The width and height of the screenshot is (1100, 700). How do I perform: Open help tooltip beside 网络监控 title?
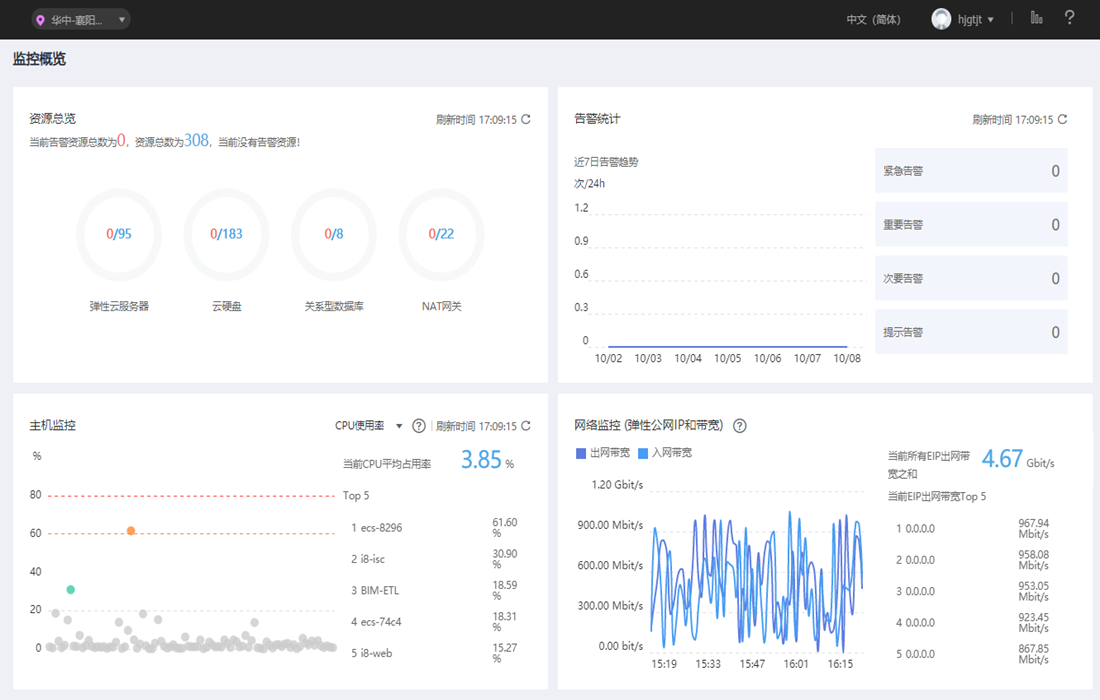pos(739,426)
